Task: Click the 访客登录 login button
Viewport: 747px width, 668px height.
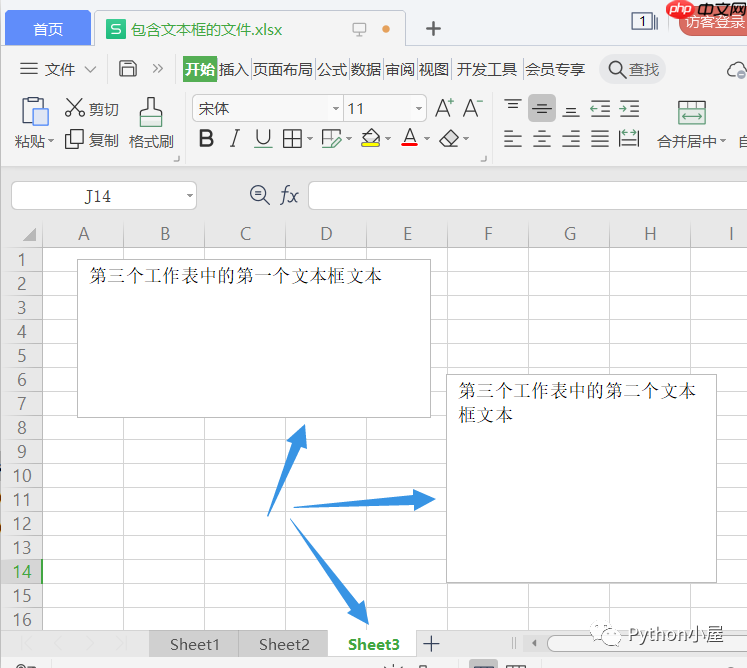Action: coord(714,22)
